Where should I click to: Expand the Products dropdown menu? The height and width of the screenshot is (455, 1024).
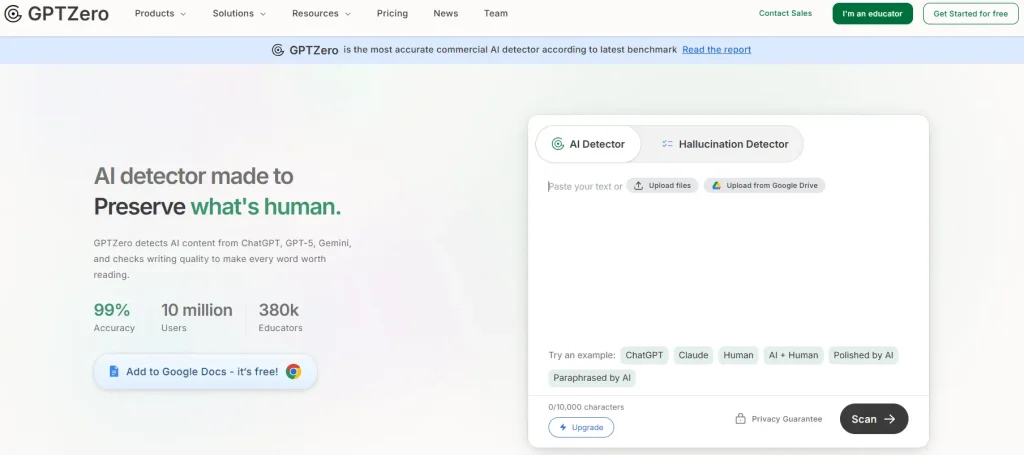click(160, 13)
